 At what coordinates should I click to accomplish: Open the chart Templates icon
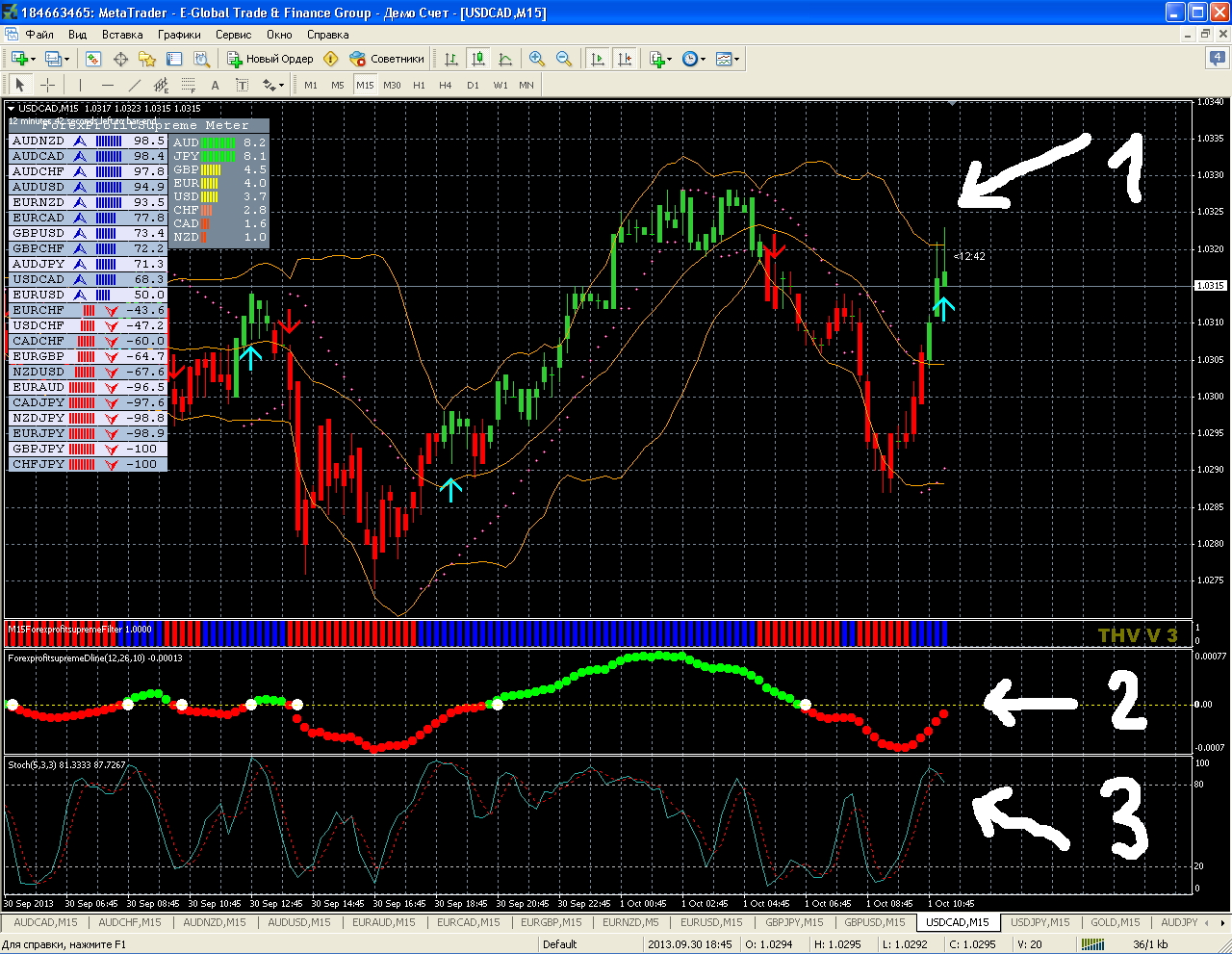[724, 59]
